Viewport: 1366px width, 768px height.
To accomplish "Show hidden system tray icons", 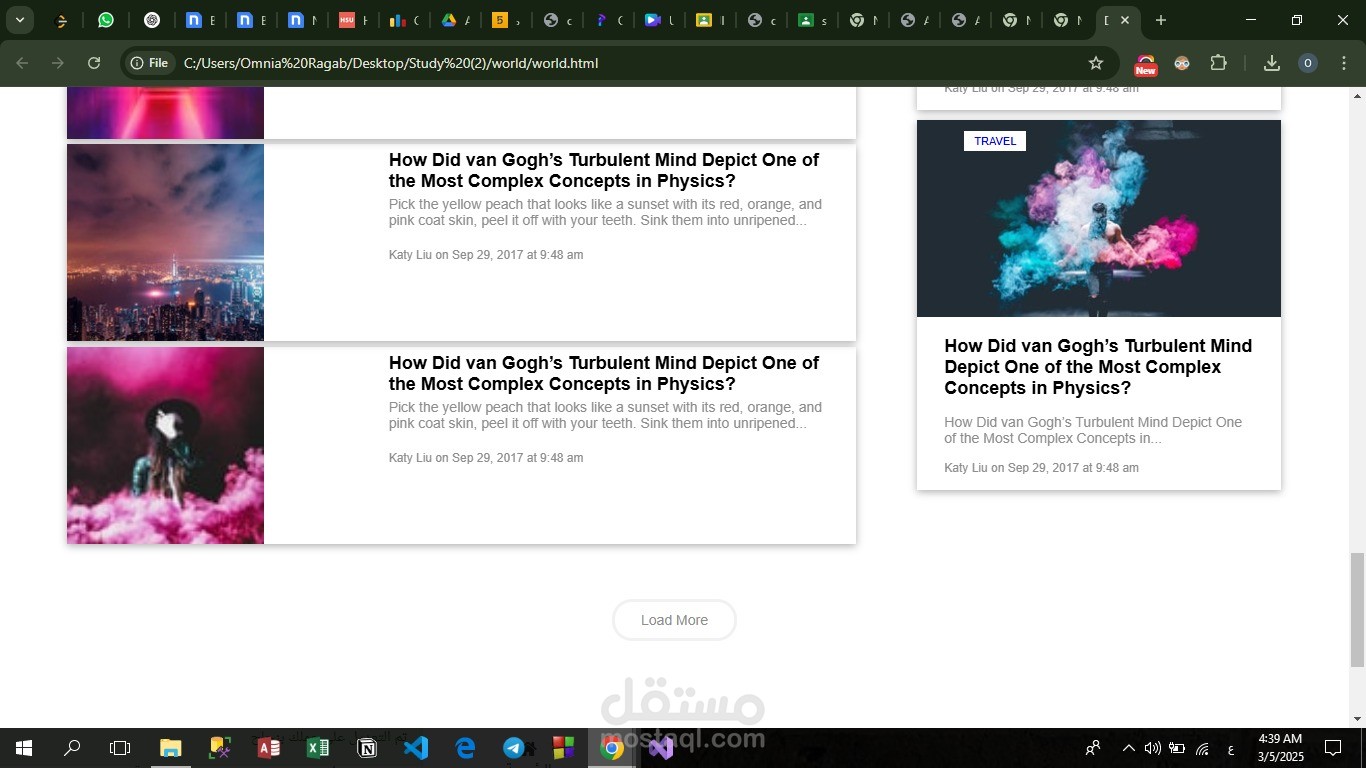I will (x=1129, y=748).
